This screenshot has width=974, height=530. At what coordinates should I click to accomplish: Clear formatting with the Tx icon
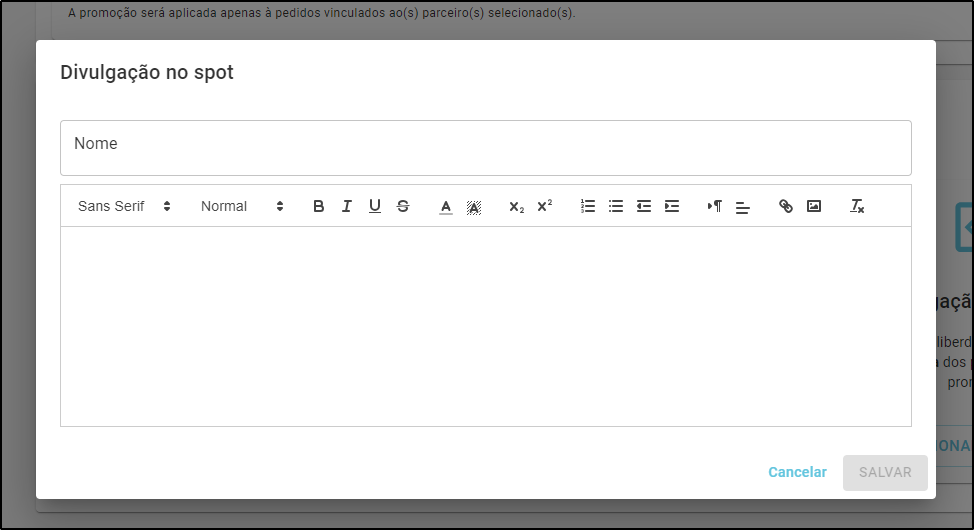[x=857, y=206]
